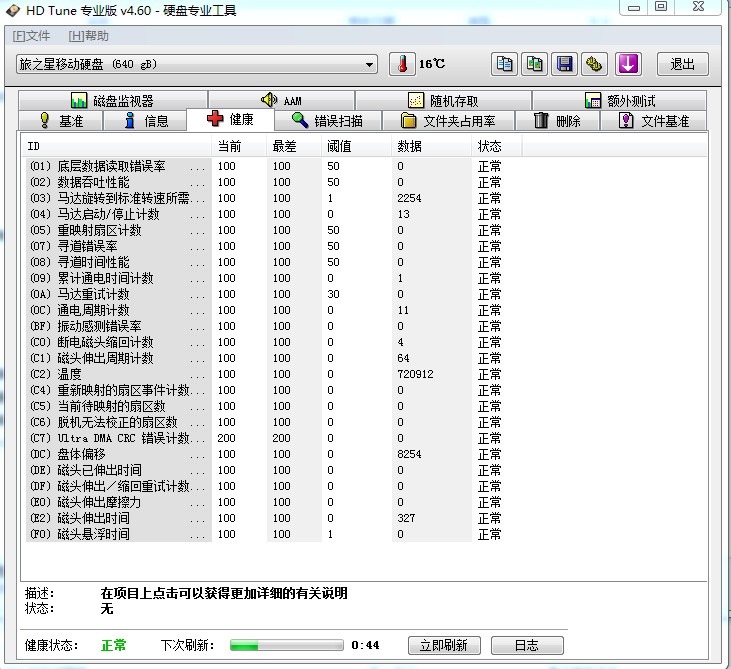Image resolution: width=731 pixels, height=669 pixels.
Task: Open the 文件夹占用率 tab
Action: [448, 121]
